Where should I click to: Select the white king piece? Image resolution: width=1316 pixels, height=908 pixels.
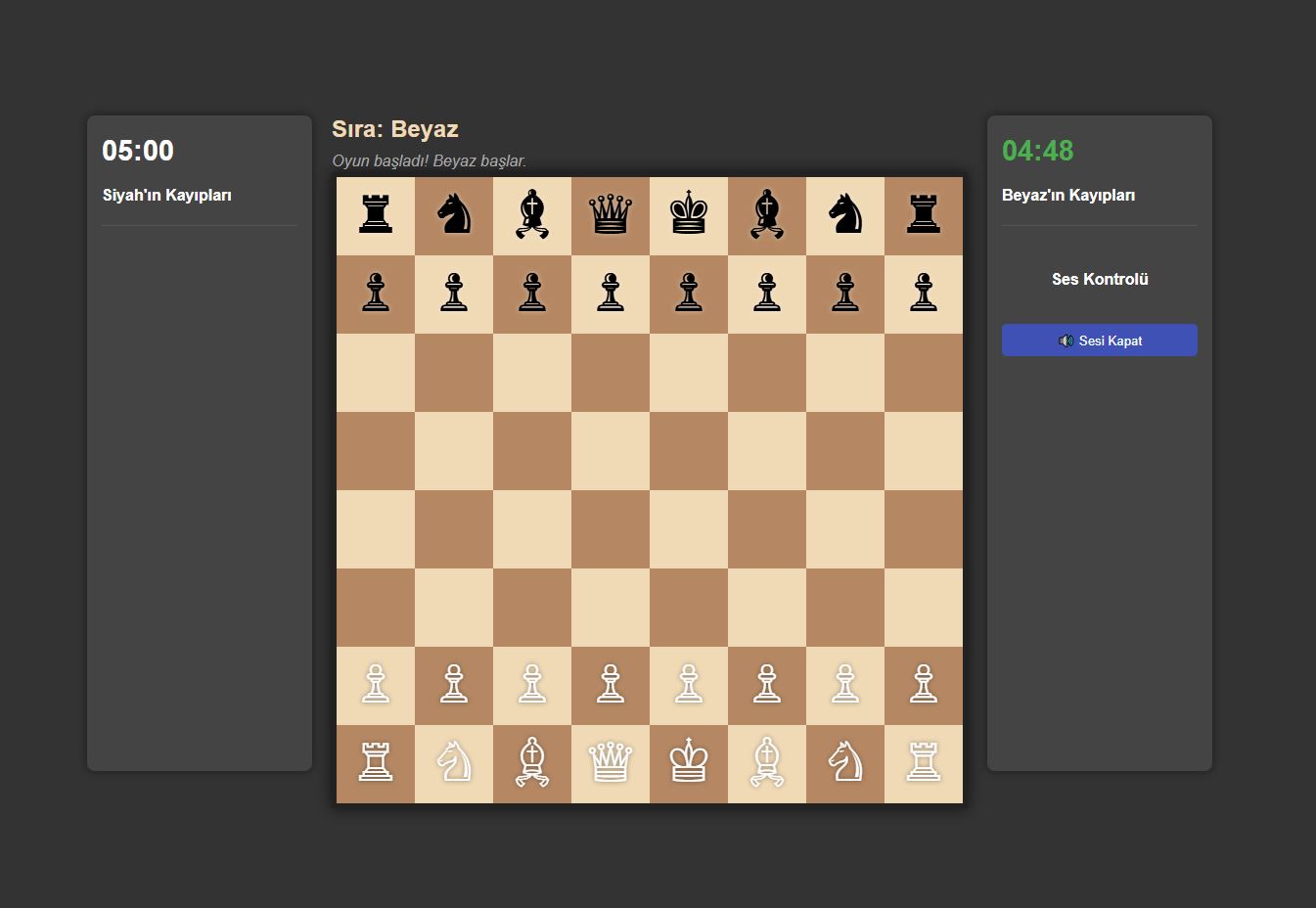[x=689, y=763]
